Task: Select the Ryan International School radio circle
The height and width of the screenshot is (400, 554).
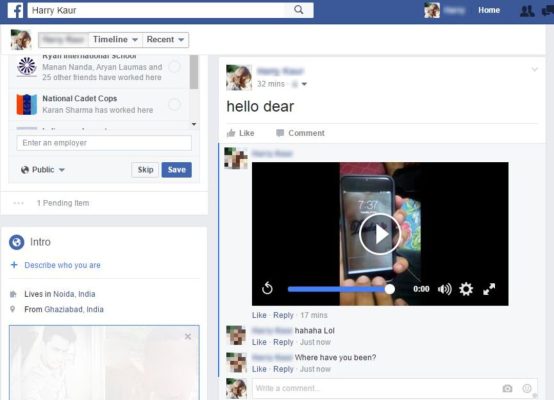Action: tap(175, 66)
